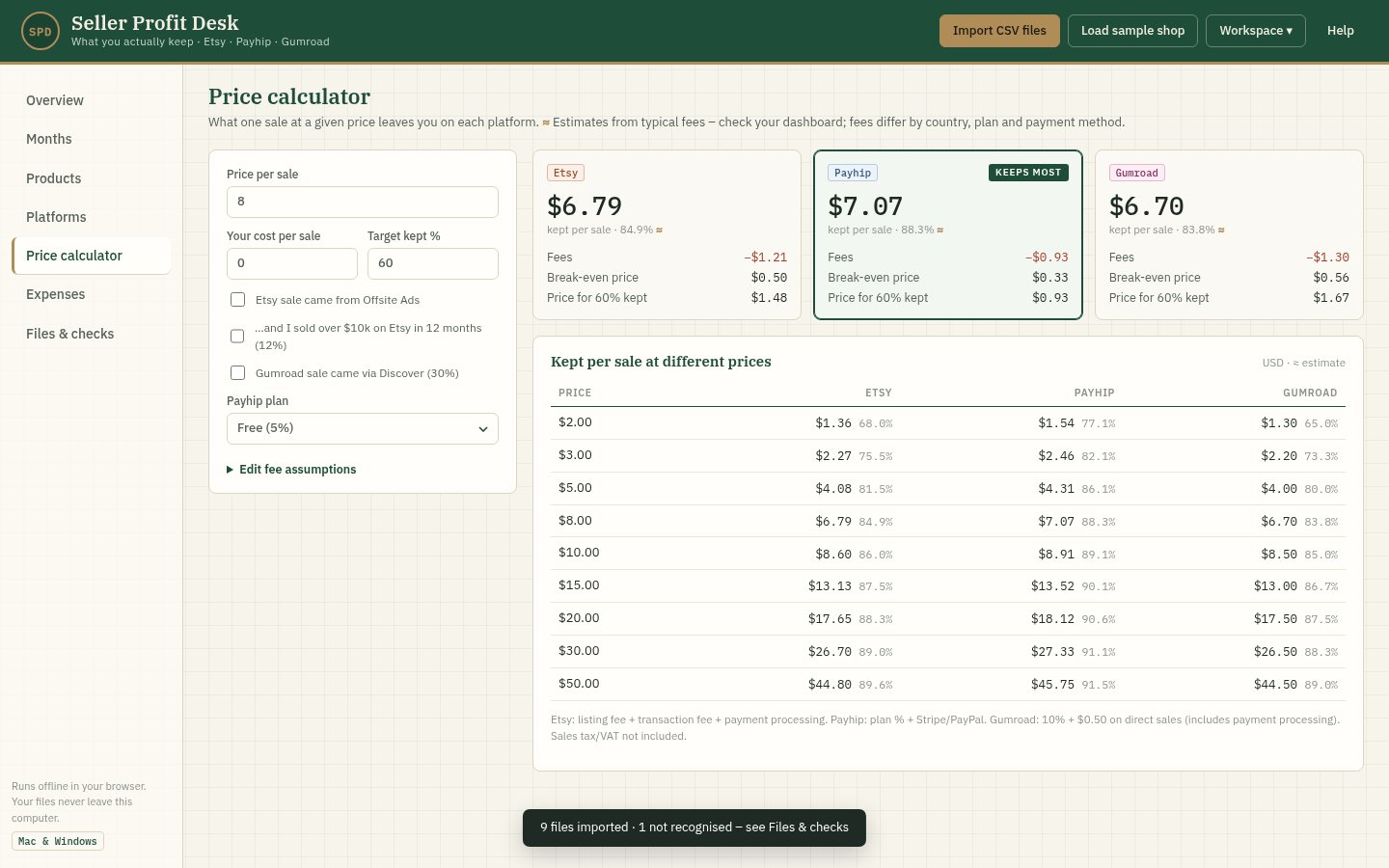Click the 9 files imported notification
The image size is (1389, 868).
coord(694,827)
